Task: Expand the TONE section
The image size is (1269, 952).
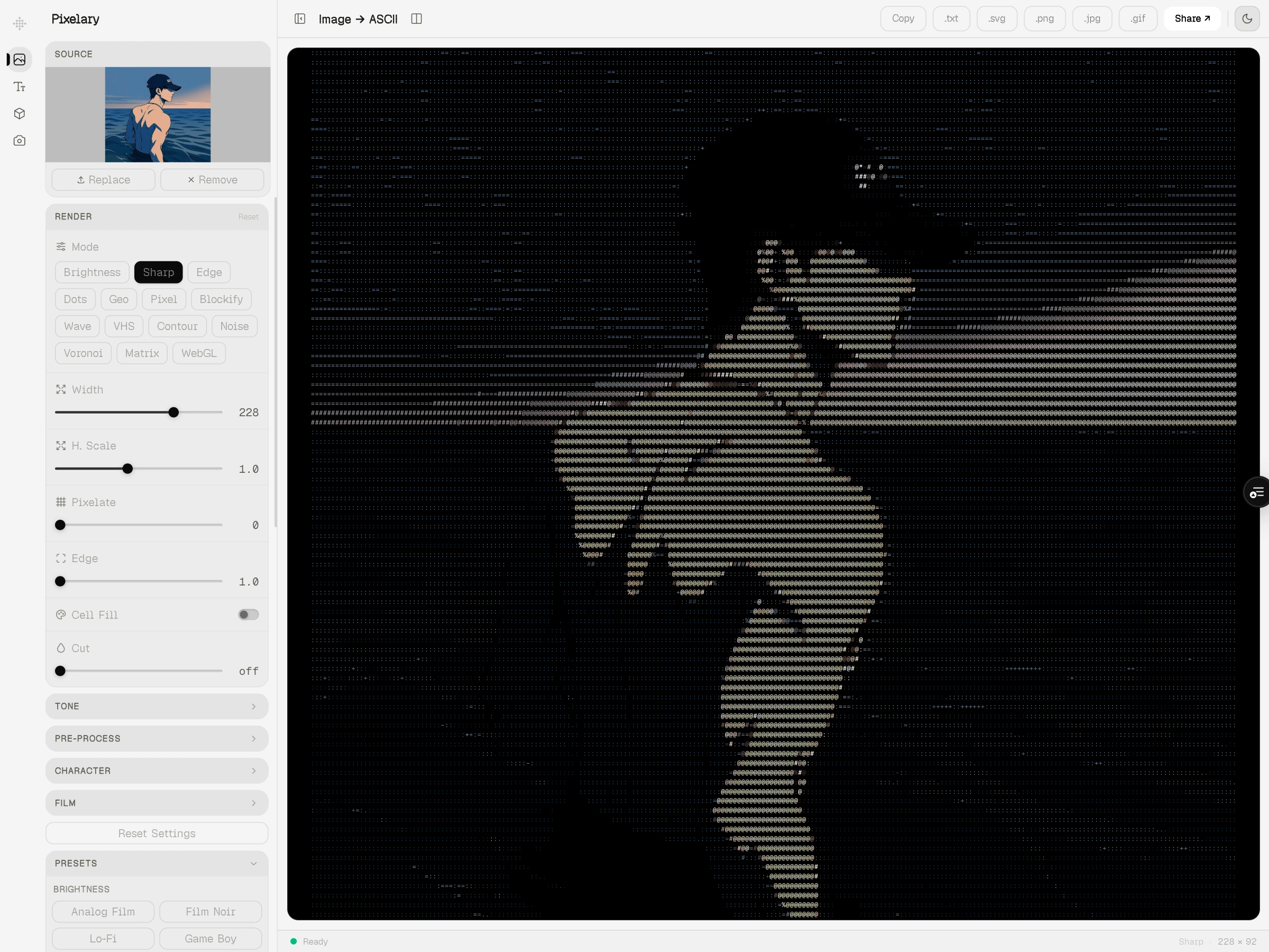Action: pyautogui.click(x=157, y=707)
